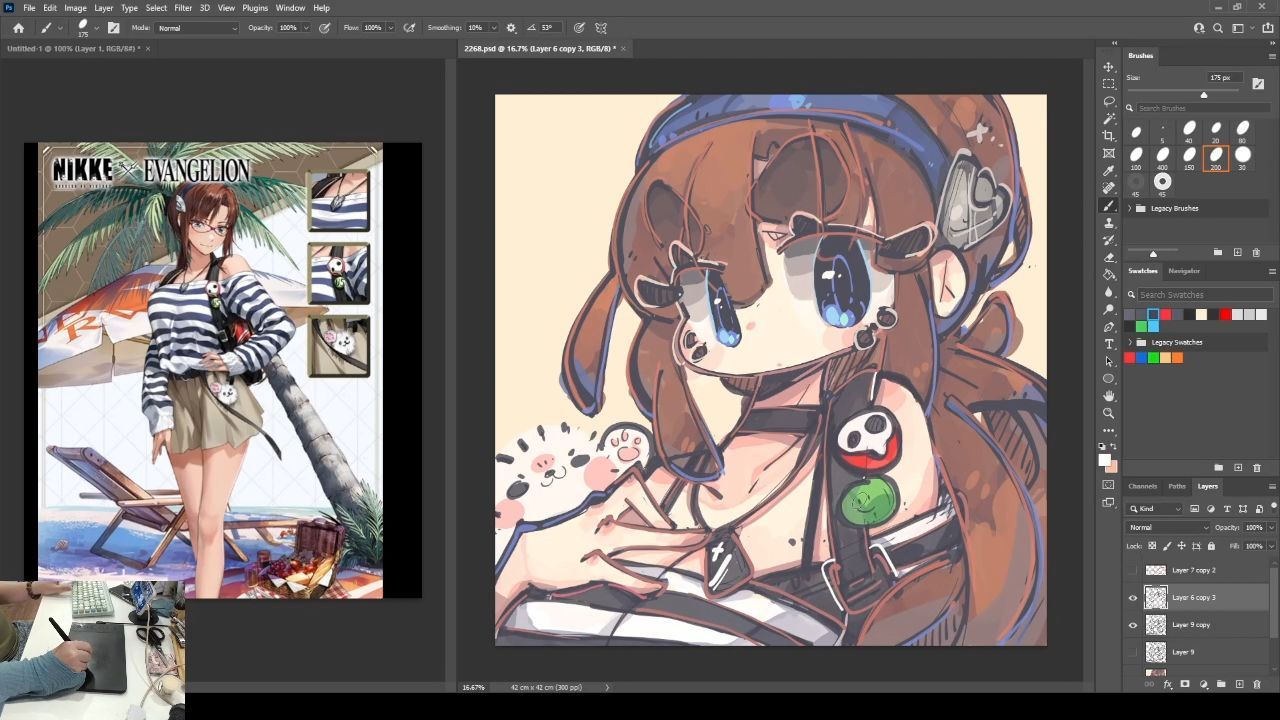Select the Magic Wand tool
Image resolution: width=1280 pixels, height=720 pixels.
click(1108, 119)
